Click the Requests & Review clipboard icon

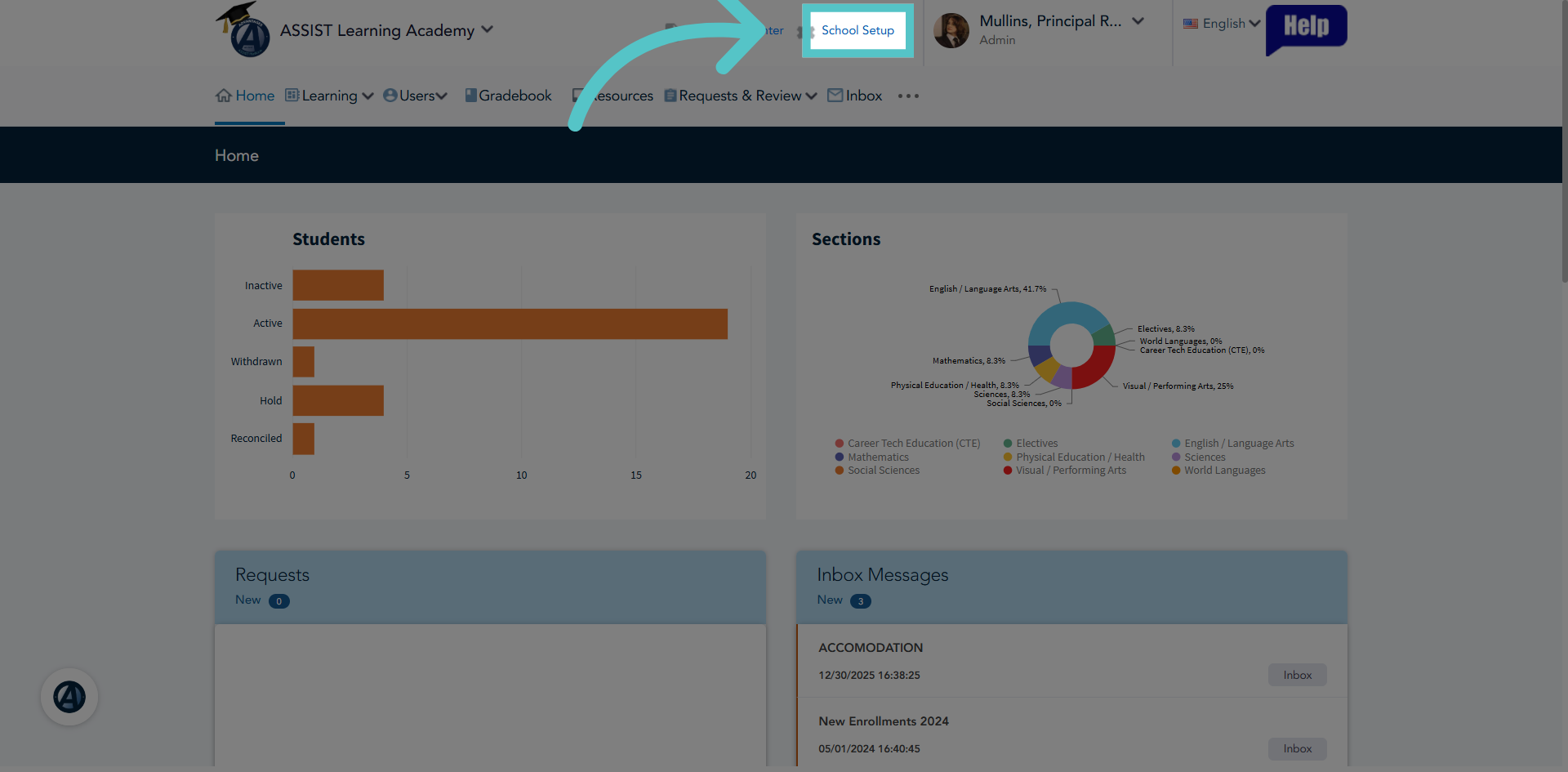[670, 95]
